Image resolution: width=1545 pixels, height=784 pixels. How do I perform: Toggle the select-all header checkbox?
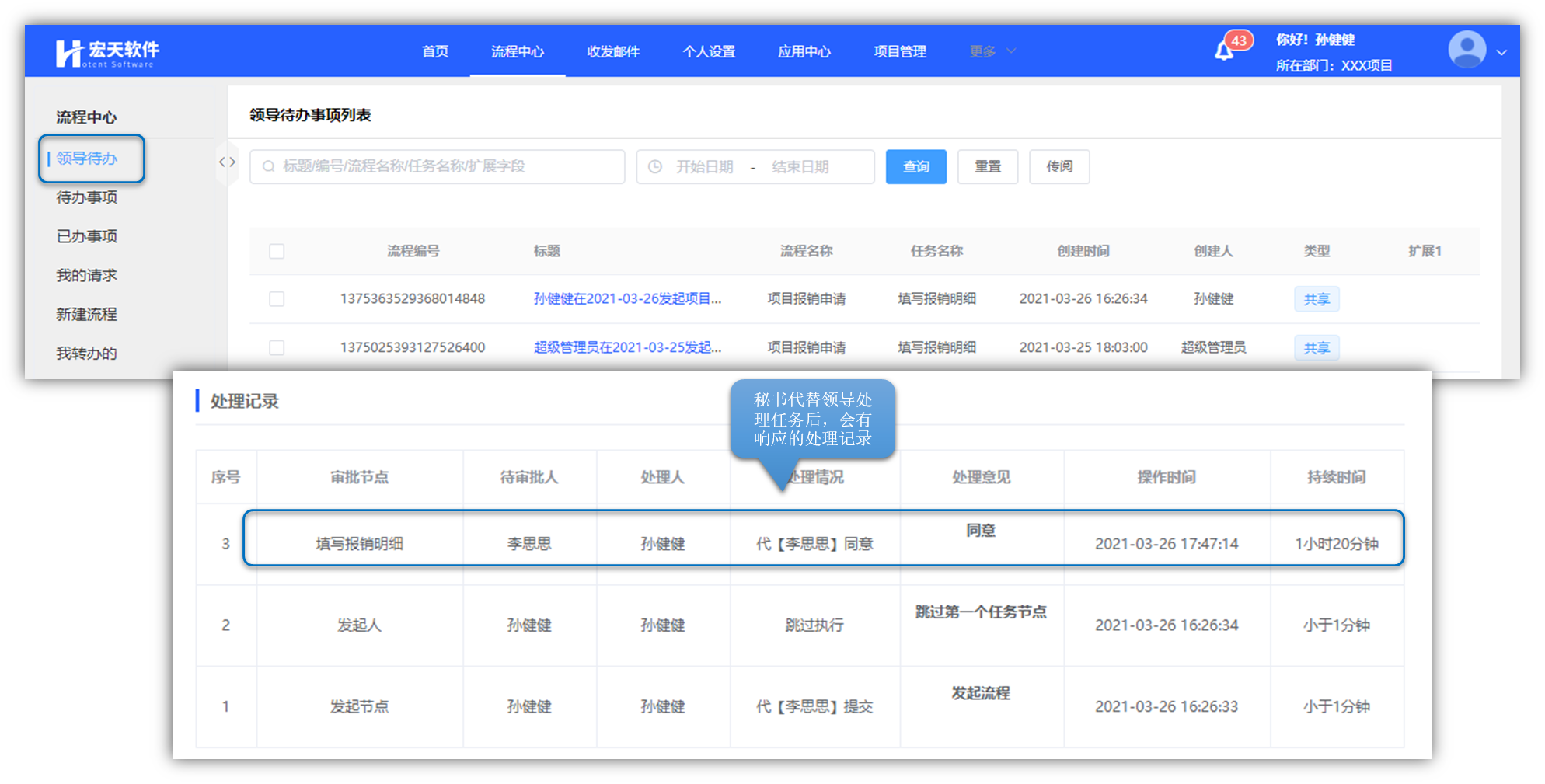point(277,252)
